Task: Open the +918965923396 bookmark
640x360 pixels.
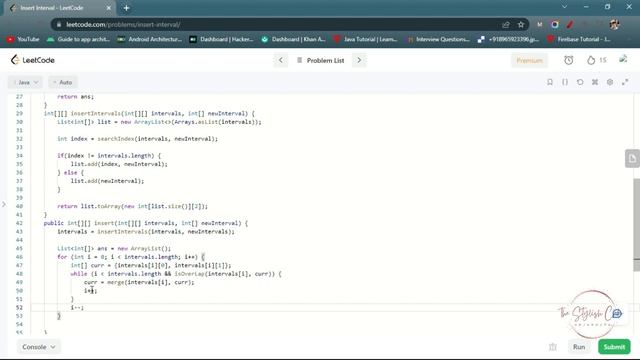Action: tap(509, 39)
